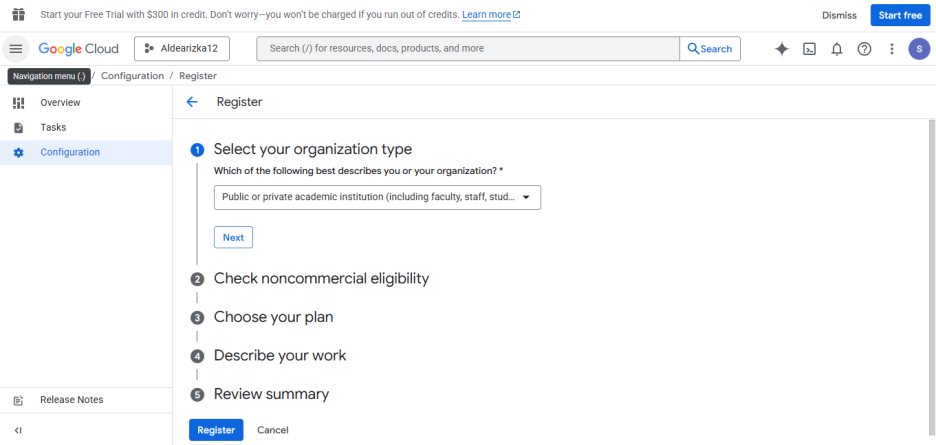Open the Tasks sidebar item
Screen dimensions: 936x445
[86, 128]
